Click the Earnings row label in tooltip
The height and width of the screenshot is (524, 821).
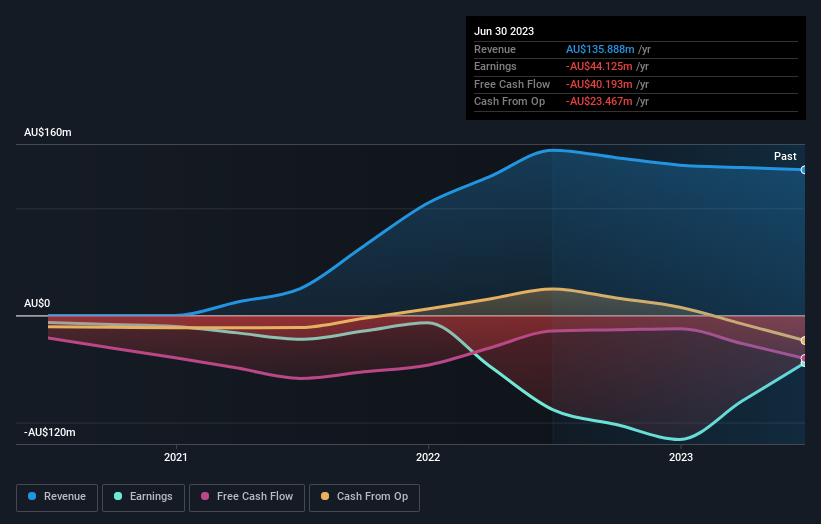(x=495, y=66)
